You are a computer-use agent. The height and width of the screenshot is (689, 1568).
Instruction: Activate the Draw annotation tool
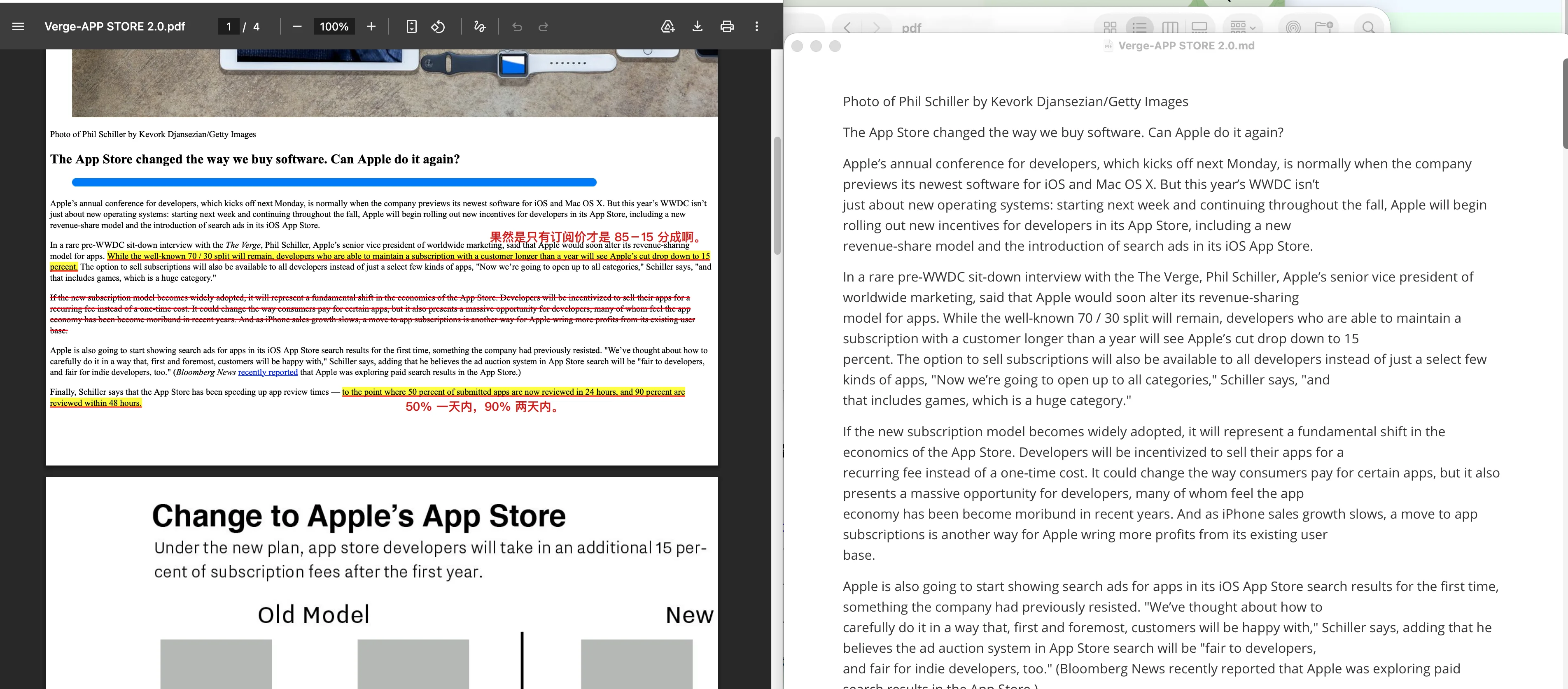pyautogui.click(x=480, y=26)
